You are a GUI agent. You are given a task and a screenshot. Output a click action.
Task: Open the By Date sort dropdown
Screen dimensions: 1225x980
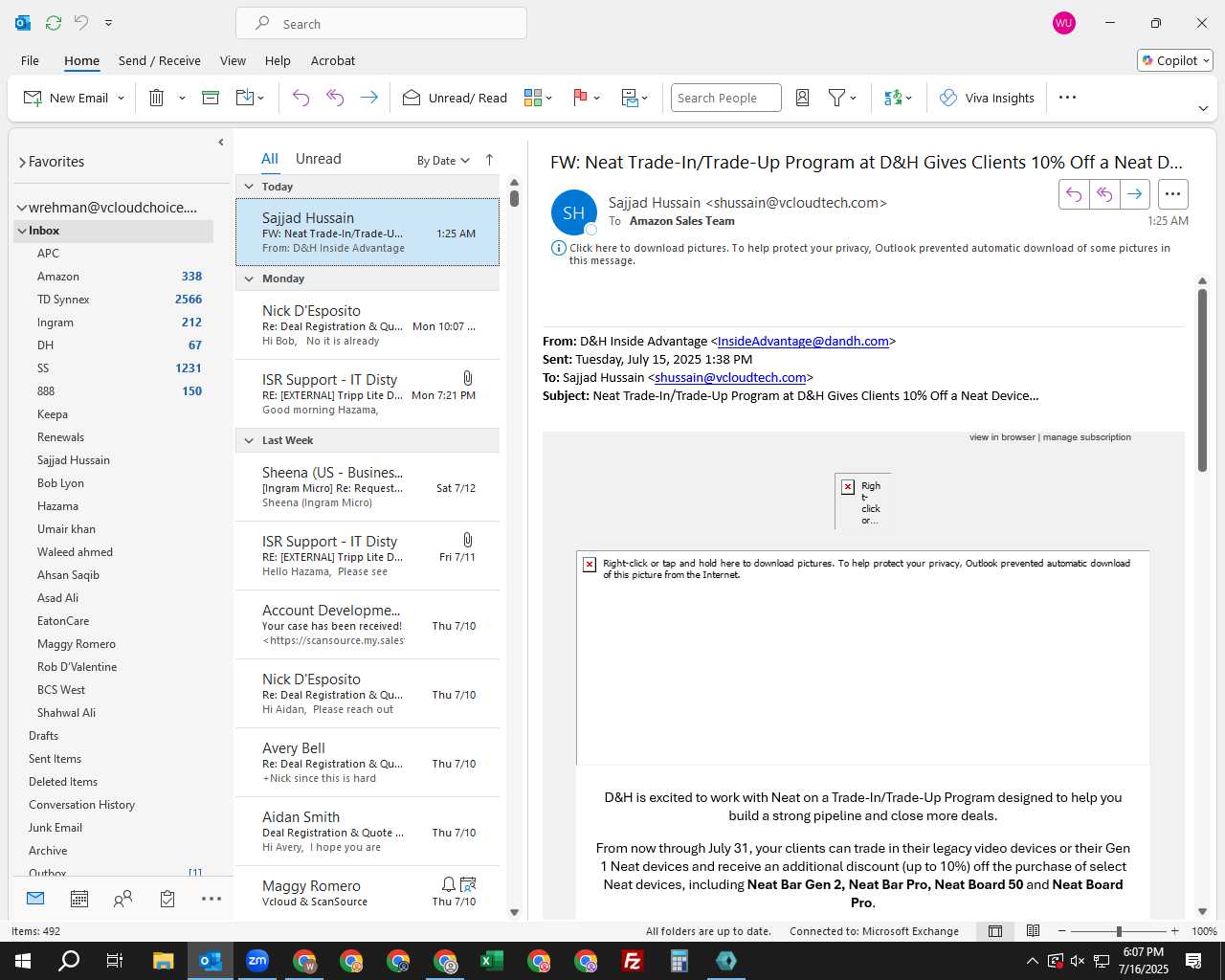coord(443,160)
